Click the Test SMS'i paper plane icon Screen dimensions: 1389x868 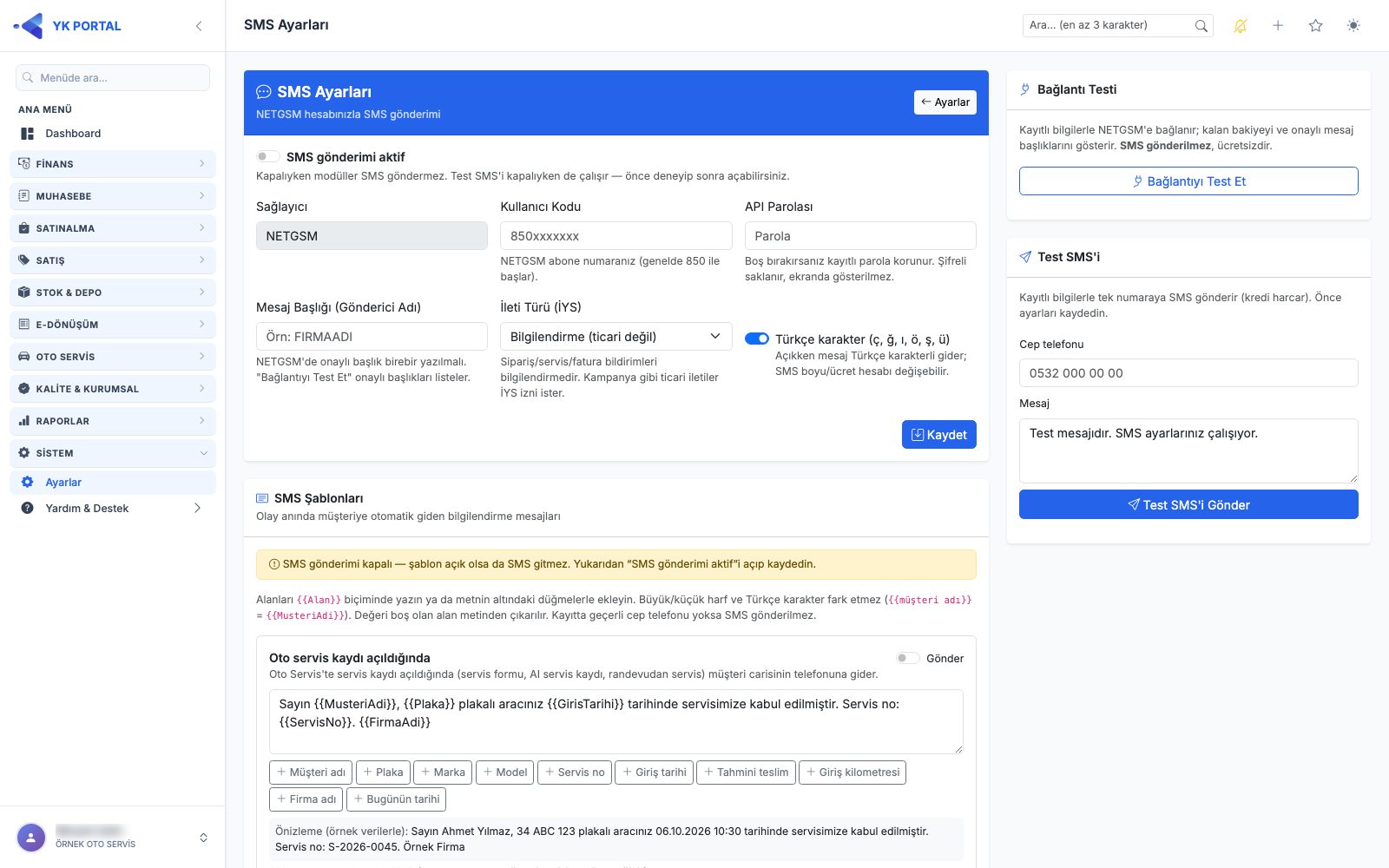(x=1025, y=257)
